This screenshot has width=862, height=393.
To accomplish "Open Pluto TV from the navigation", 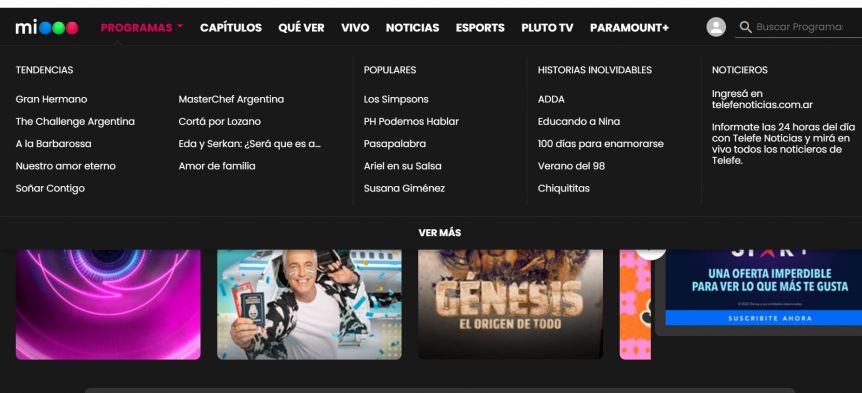I will coord(547,27).
